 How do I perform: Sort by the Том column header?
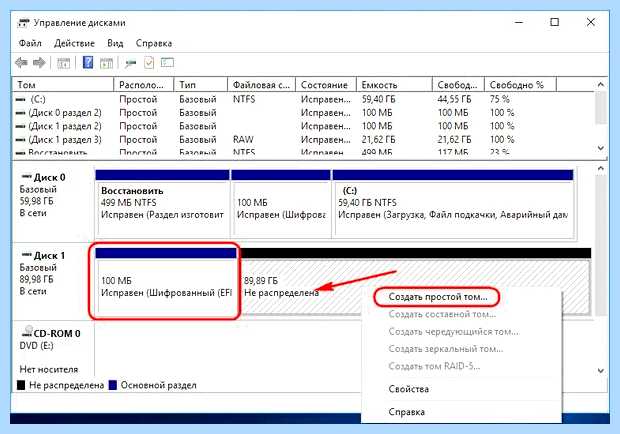[63, 85]
